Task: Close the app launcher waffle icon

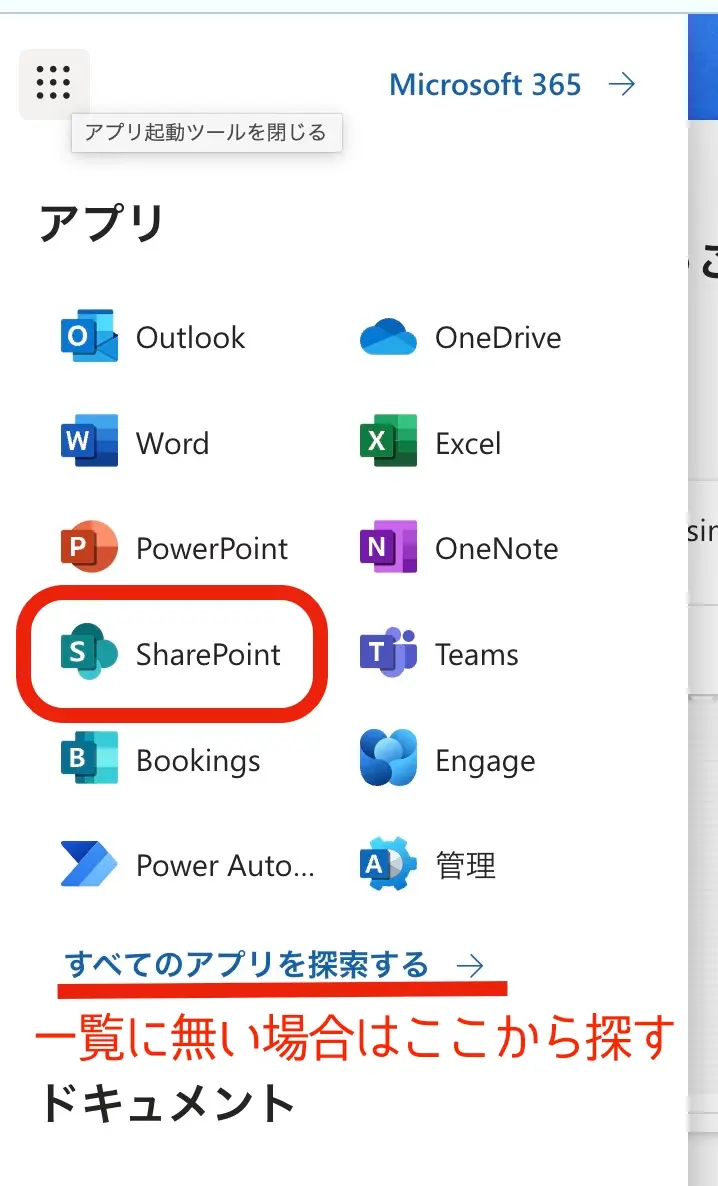Action: coord(54,83)
